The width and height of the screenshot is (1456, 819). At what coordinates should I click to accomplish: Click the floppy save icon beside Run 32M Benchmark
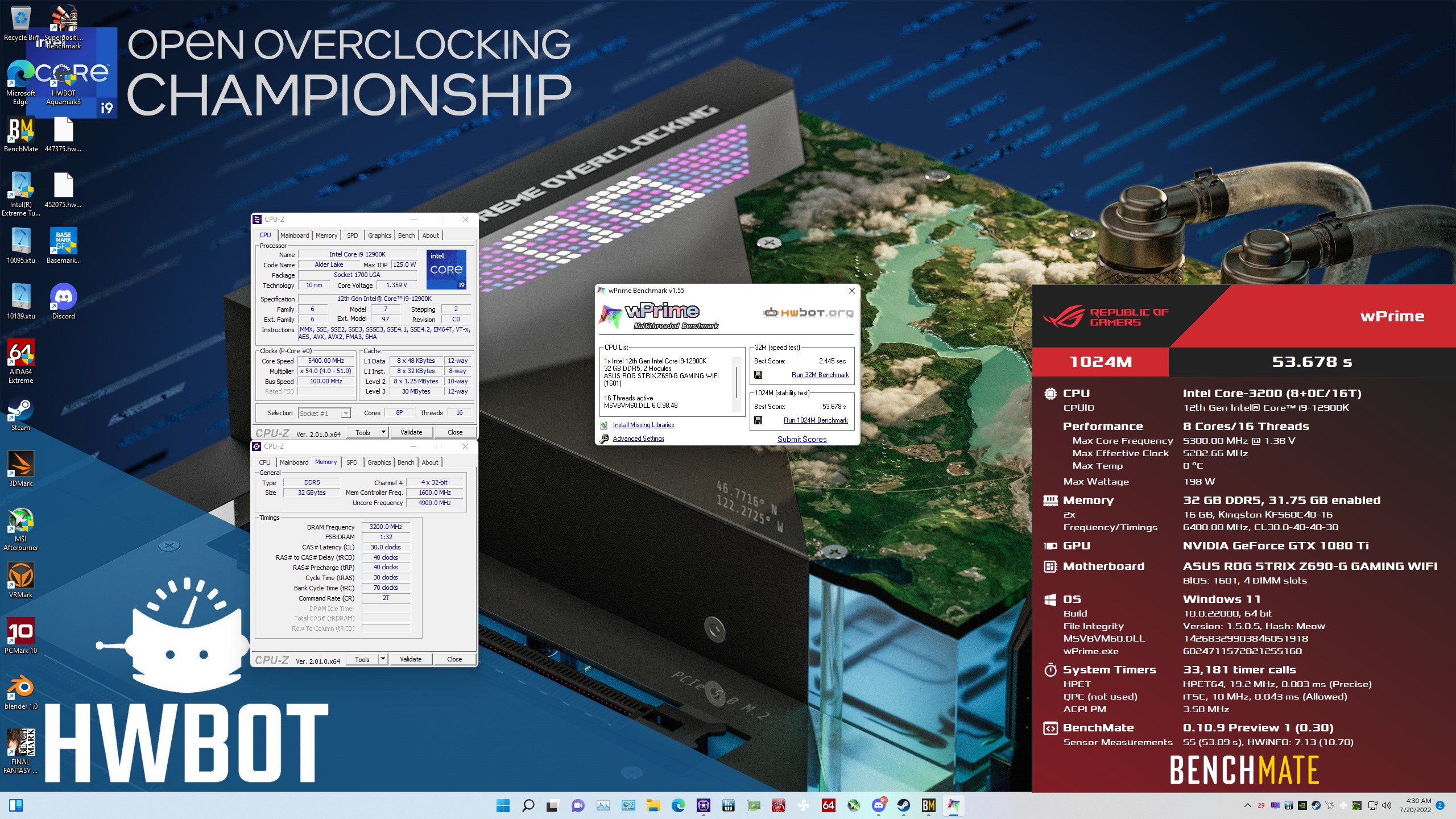point(758,375)
